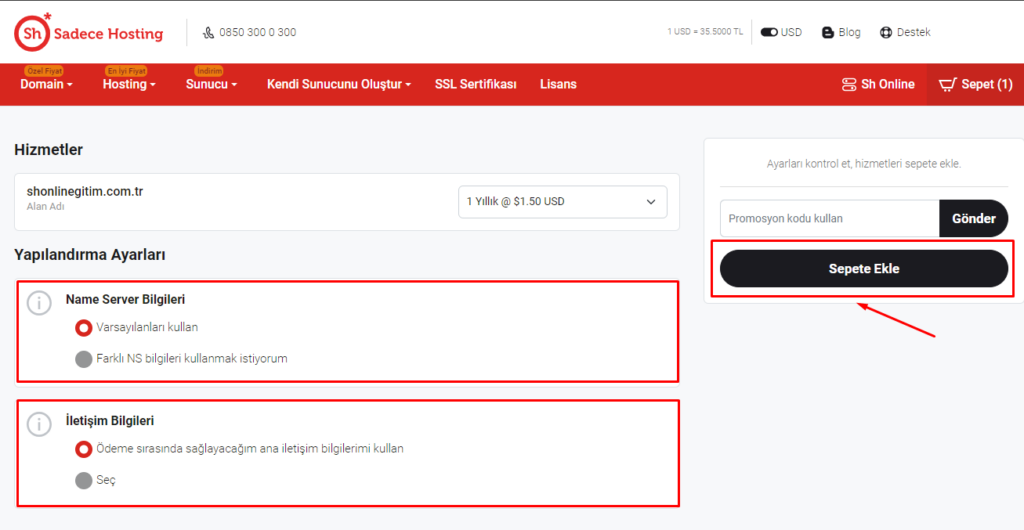The height and width of the screenshot is (530, 1024).
Task: Click the Sh Online server icon
Action: point(849,84)
